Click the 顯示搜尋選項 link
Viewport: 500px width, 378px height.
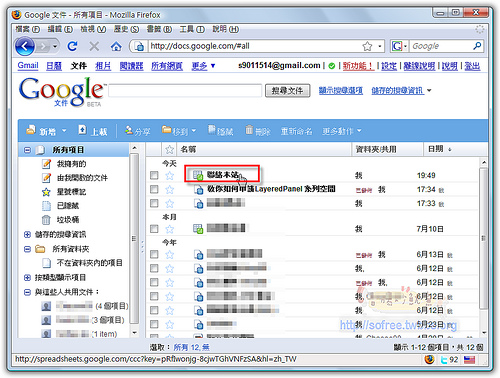coord(341,90)
